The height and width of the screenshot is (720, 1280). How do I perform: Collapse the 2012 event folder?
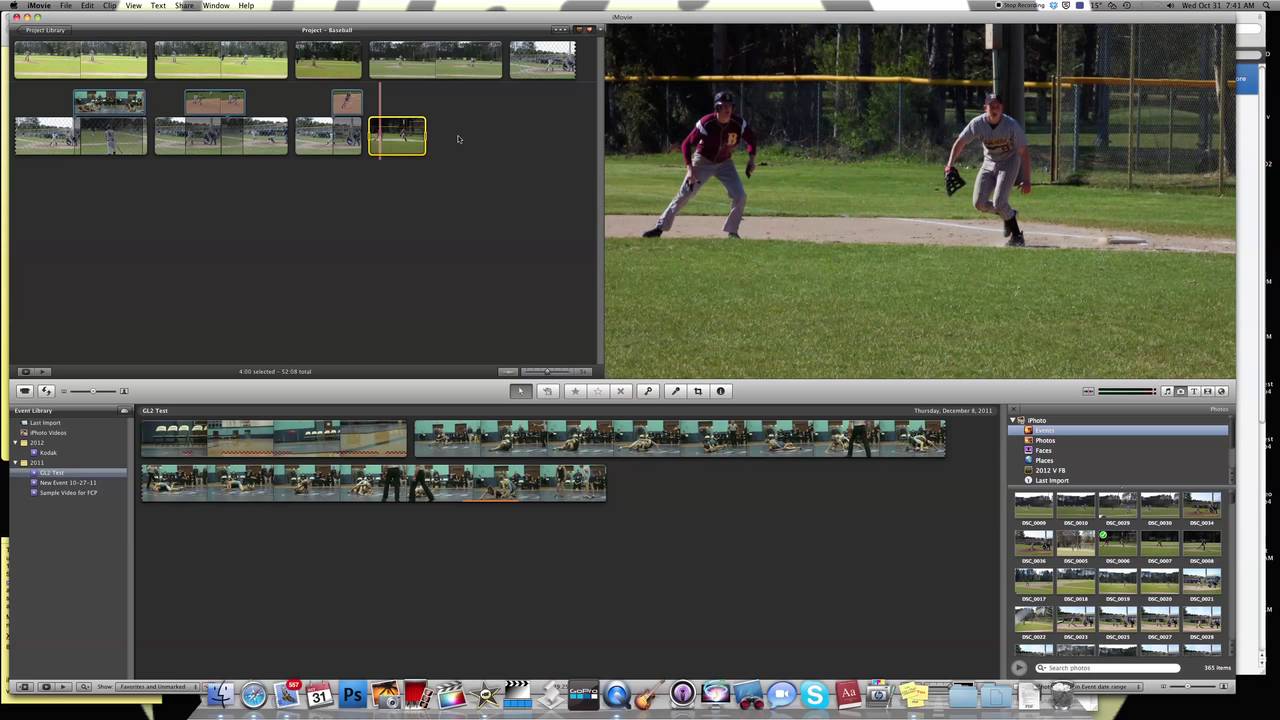click(15, 443)
